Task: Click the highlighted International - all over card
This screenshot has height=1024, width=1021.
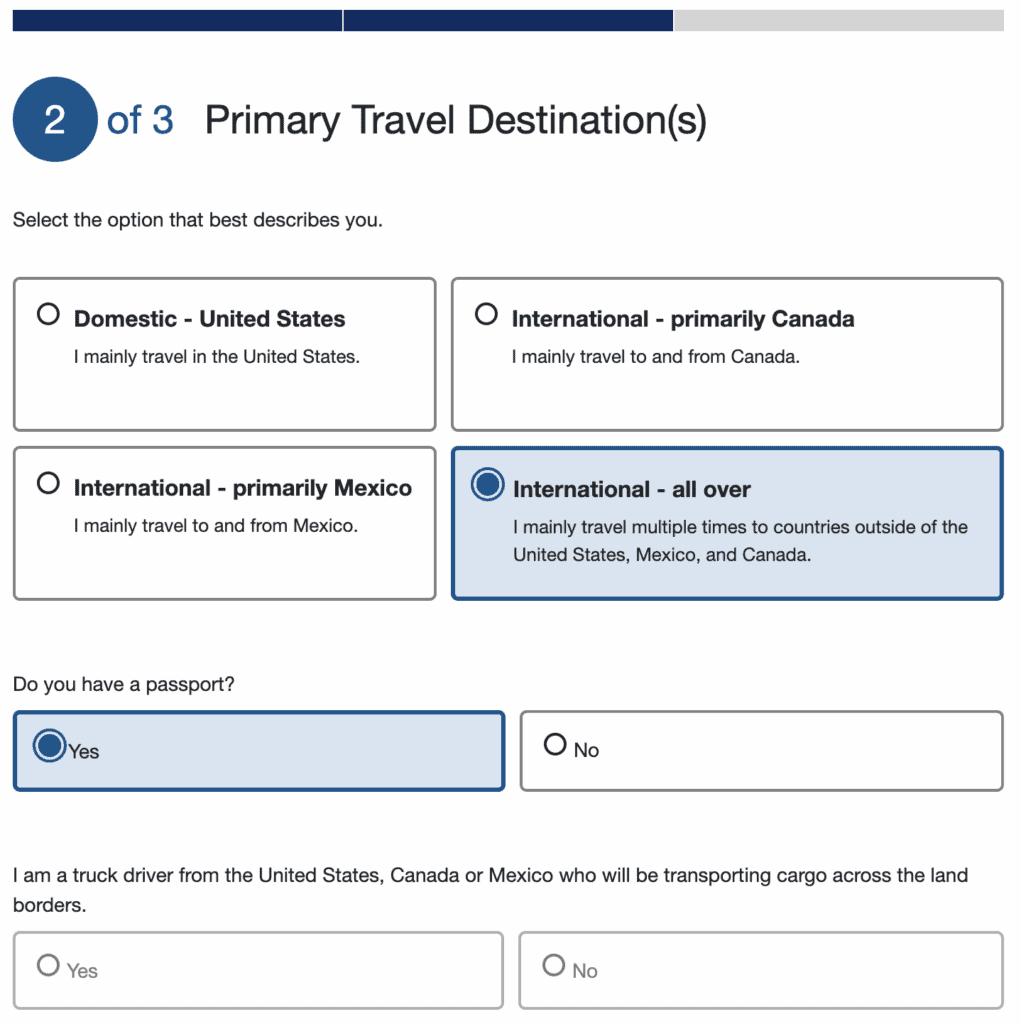Action: (727, 522)
